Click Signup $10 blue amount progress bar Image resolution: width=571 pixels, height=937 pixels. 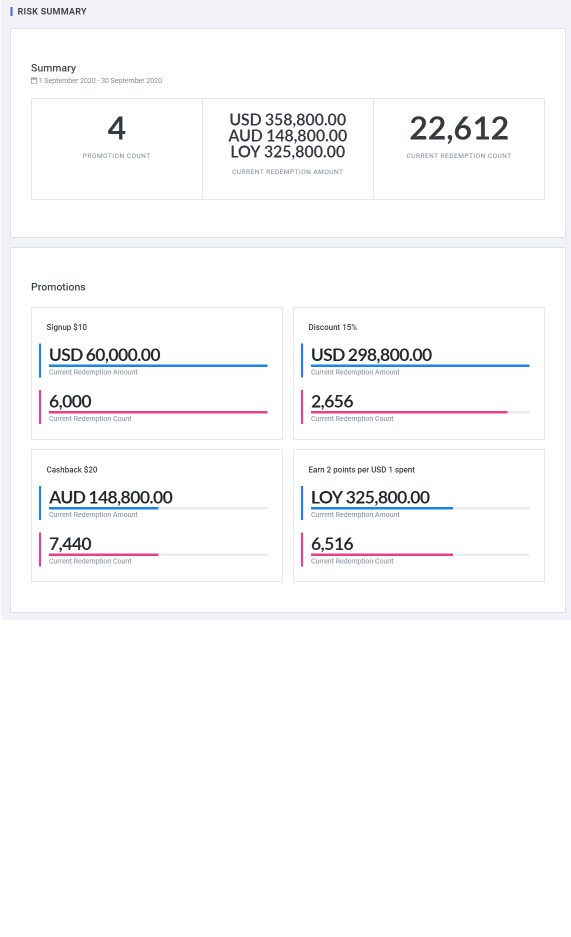tap(158, 366)
